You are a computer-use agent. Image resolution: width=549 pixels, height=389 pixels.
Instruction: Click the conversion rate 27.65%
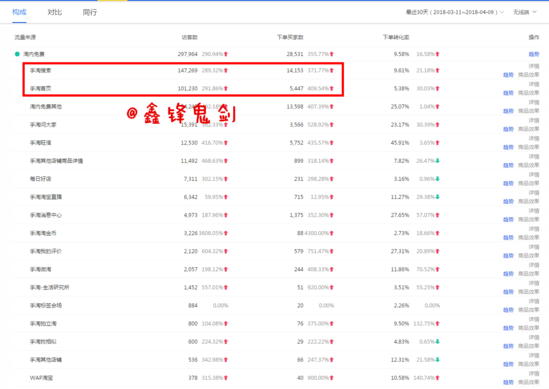click(x=400, y=215)
